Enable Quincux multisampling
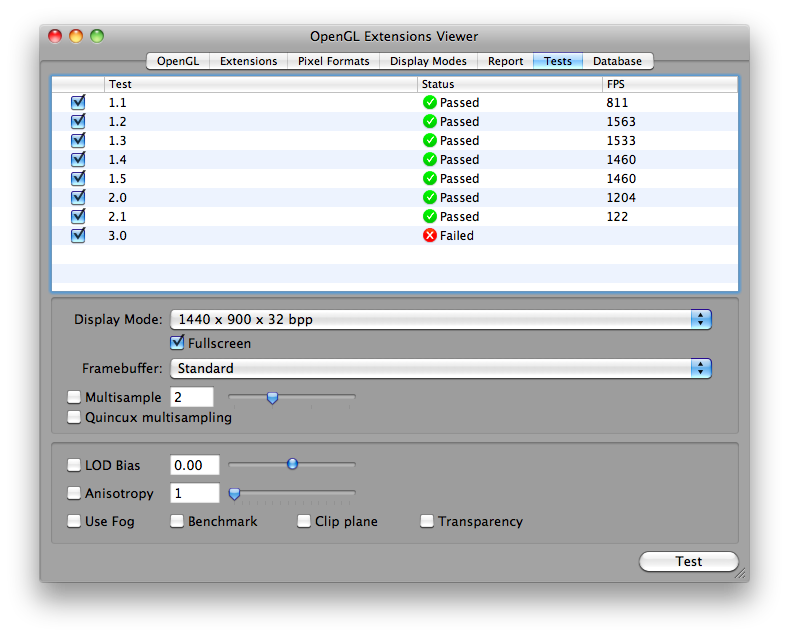 point(74,417)
